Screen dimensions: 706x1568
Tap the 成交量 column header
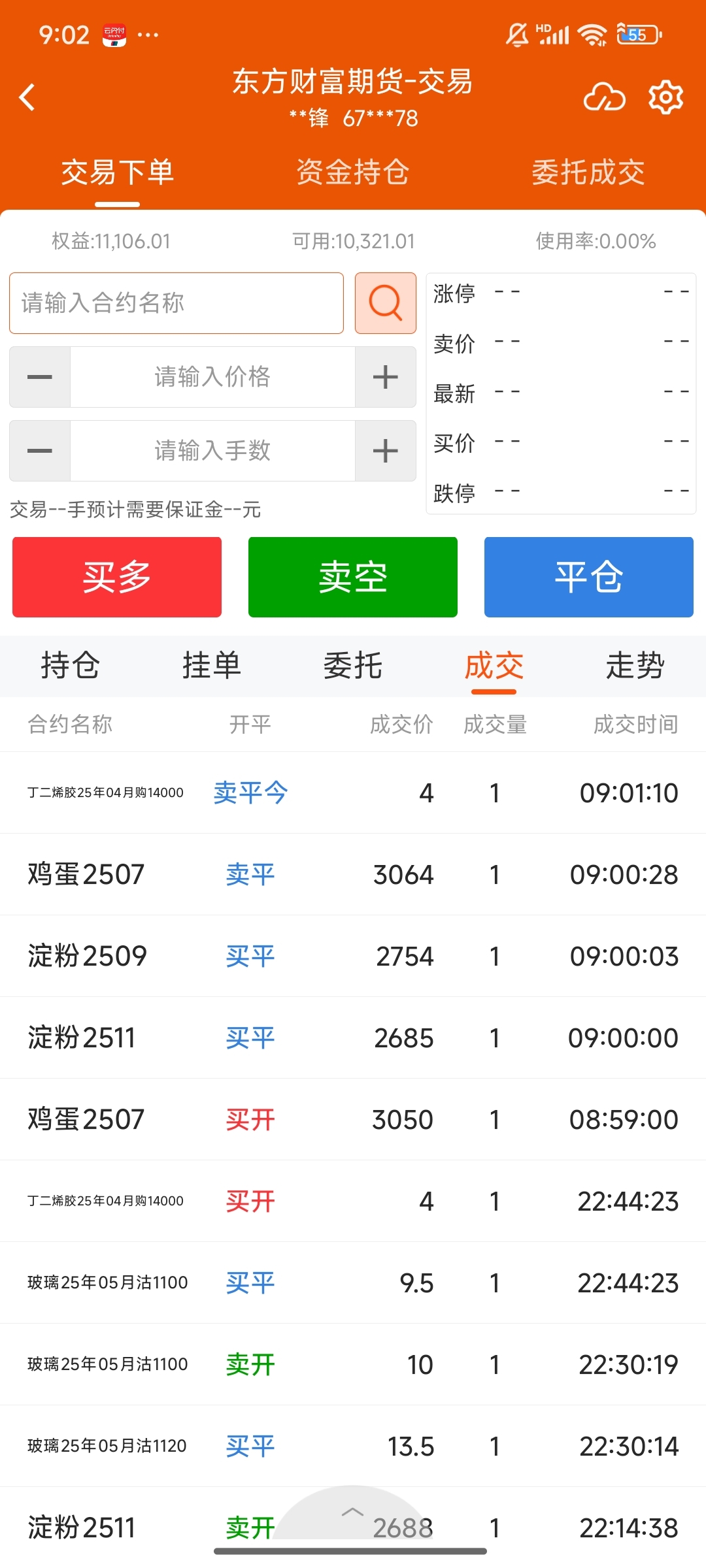495,724
